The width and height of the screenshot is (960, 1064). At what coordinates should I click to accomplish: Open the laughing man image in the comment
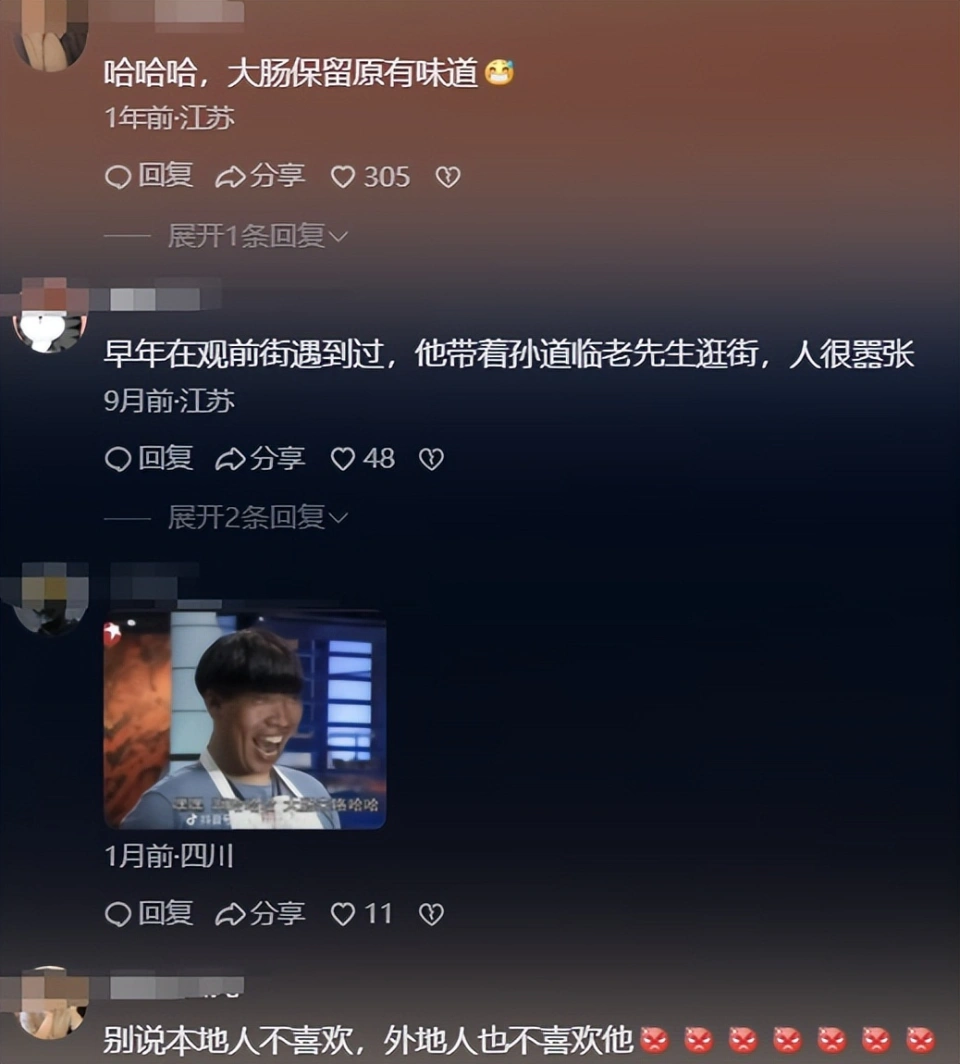click(x=245, y=721)
